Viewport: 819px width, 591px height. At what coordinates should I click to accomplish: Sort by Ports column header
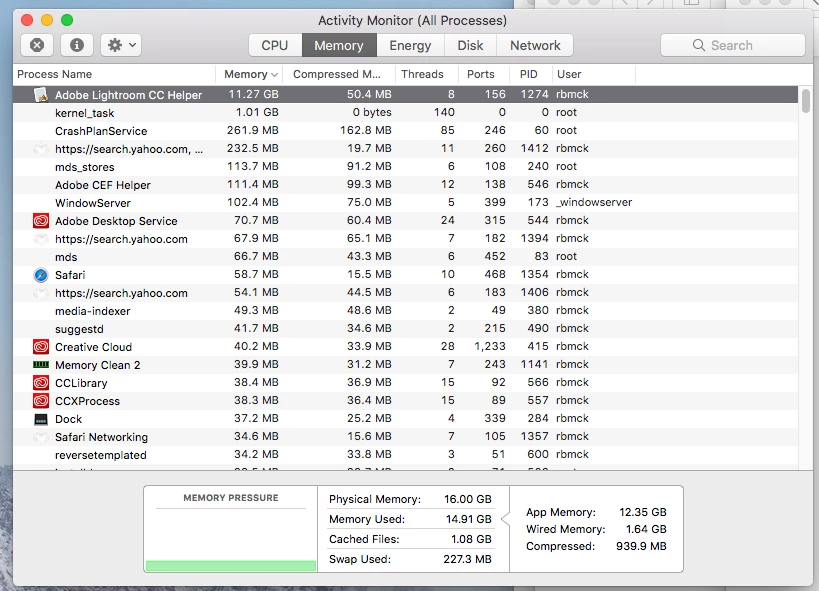[x=484, y=74]
